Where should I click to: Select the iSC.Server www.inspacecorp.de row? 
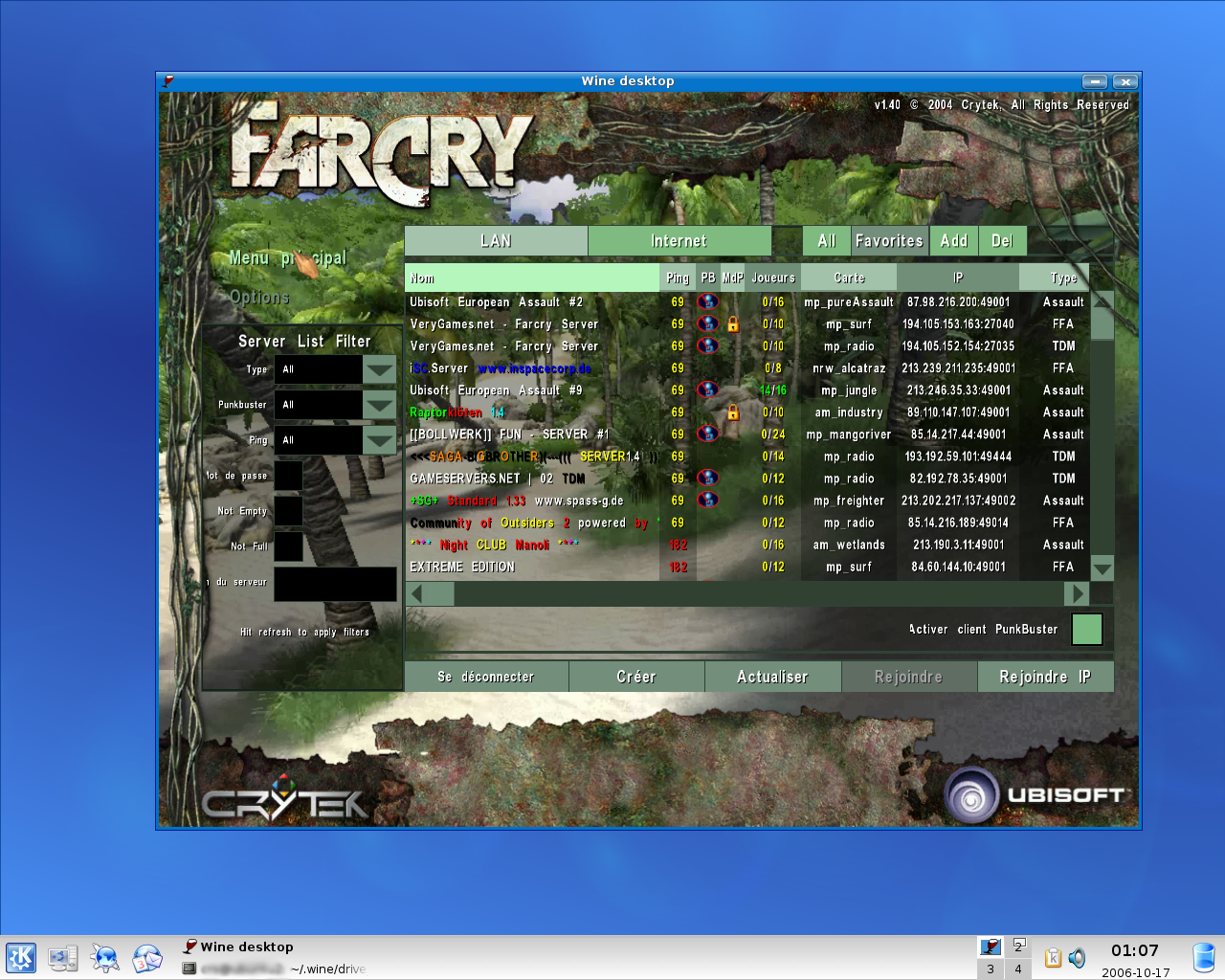click(747, 367)
